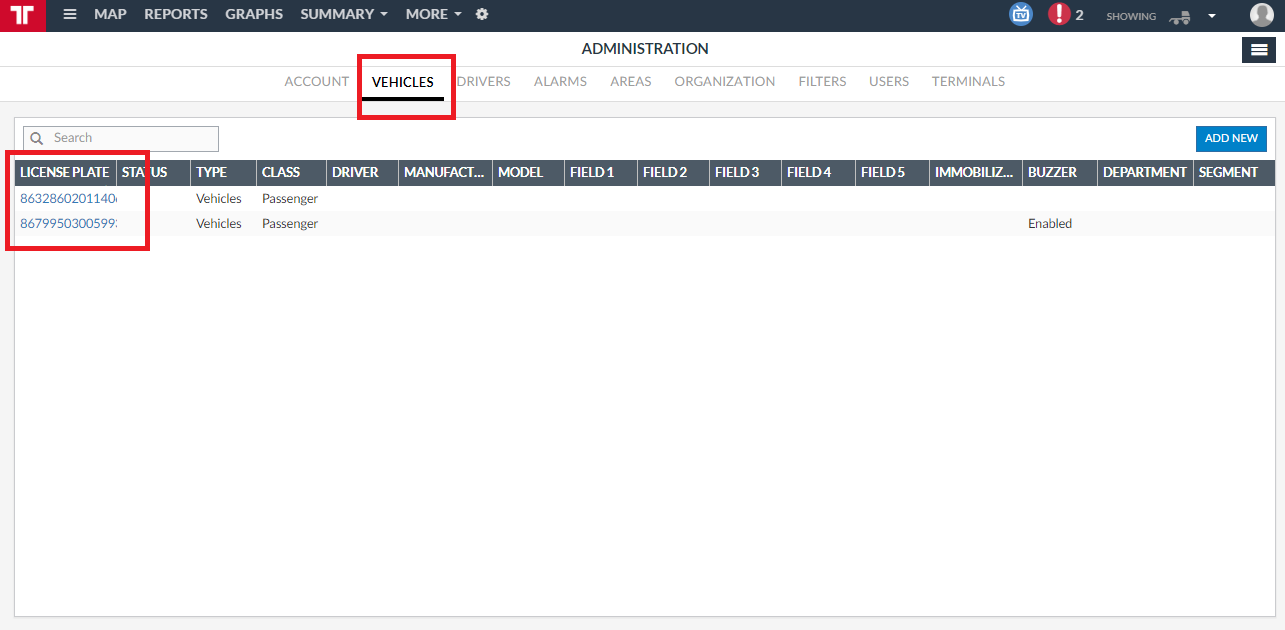The width and height of the screenshot is (1285, 630).
Task: Open settings via the gear icon
Action: [482, 15]
